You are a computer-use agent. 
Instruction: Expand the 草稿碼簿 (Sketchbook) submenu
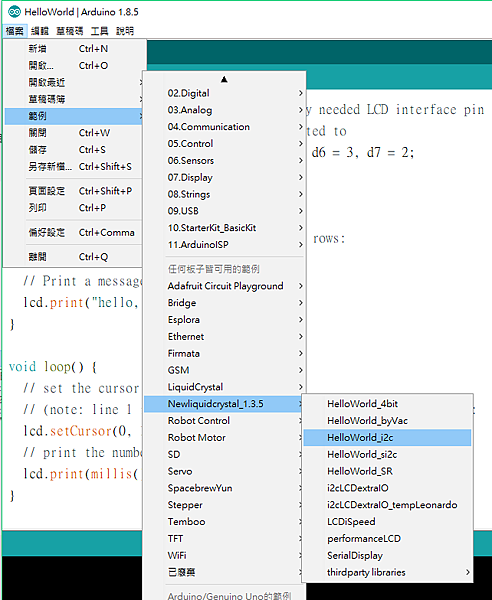73,99
